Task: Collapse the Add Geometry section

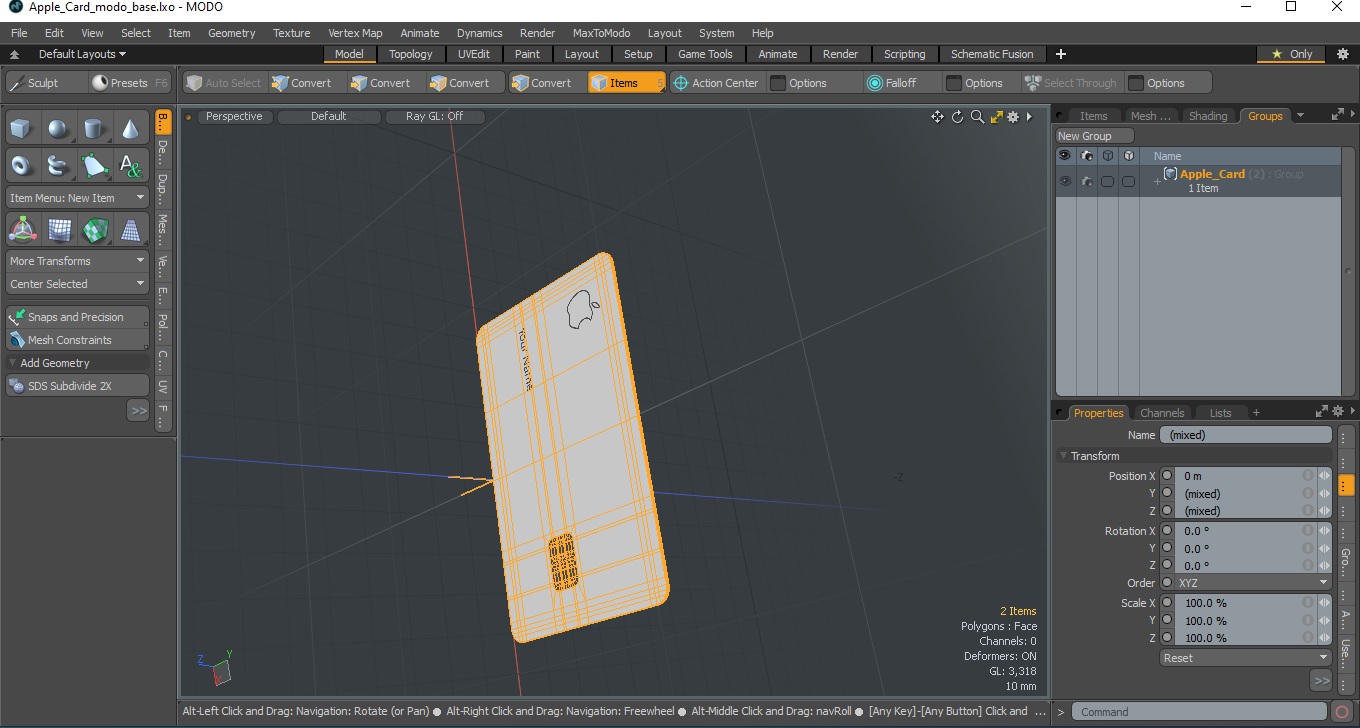Action: (13, 363)
